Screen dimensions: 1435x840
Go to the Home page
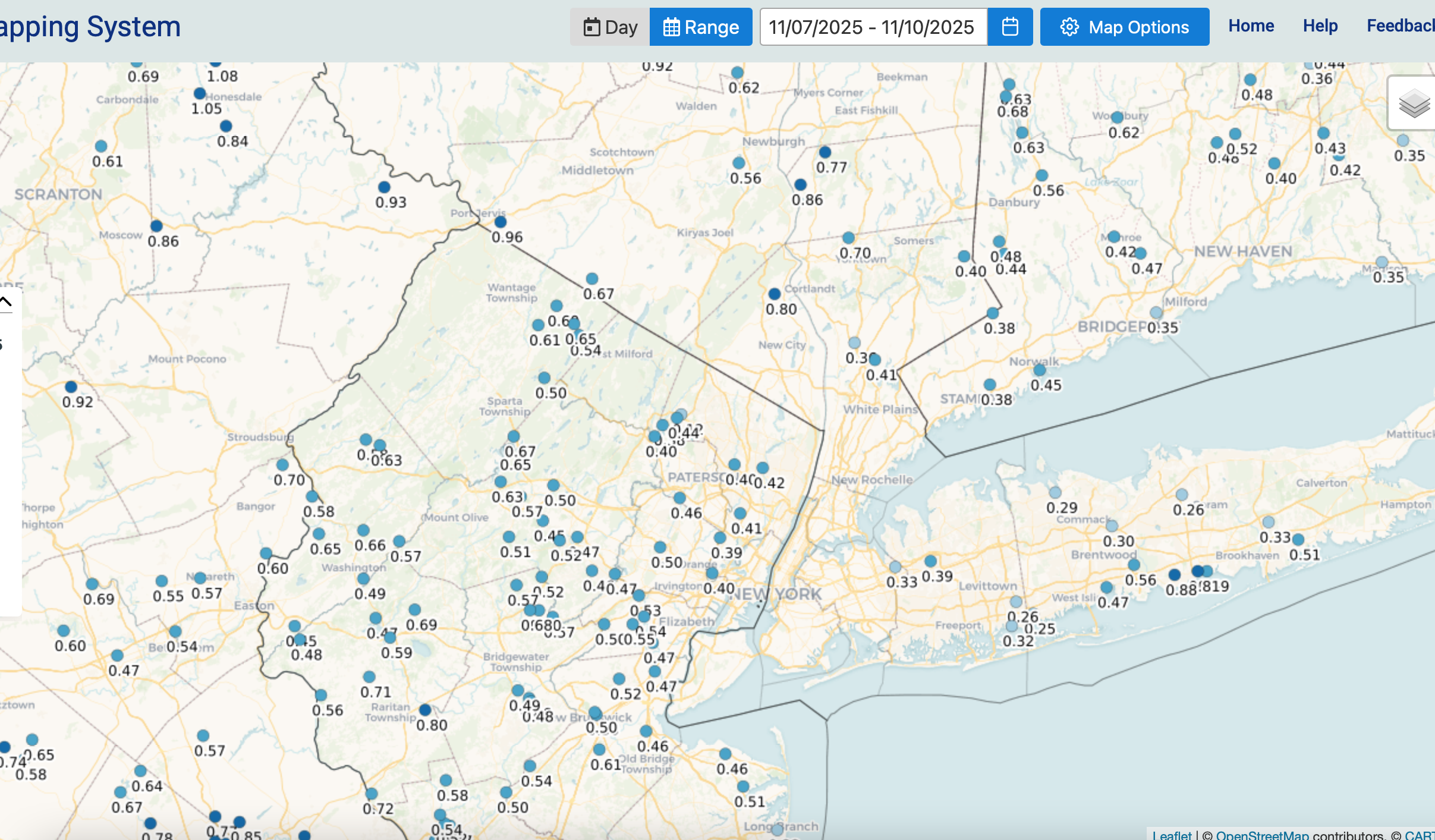pyautogui.click(x=1251, y=26)
